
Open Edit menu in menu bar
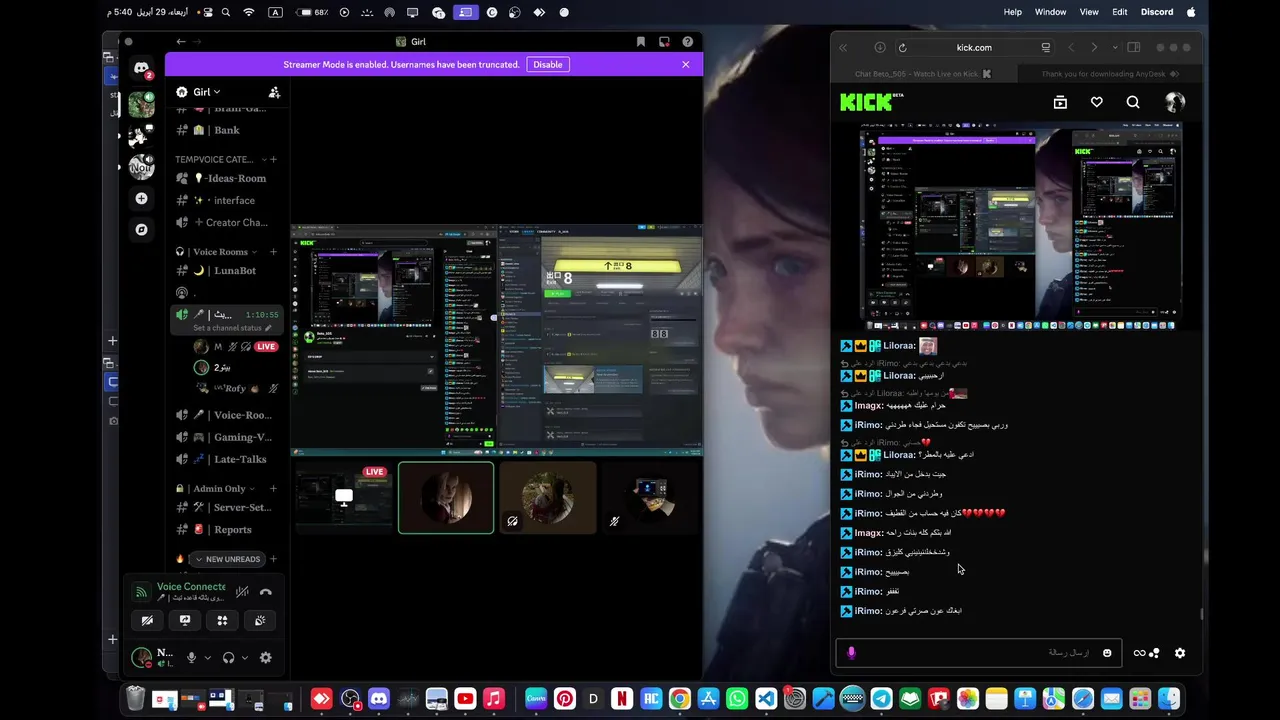click(1120, 12)
